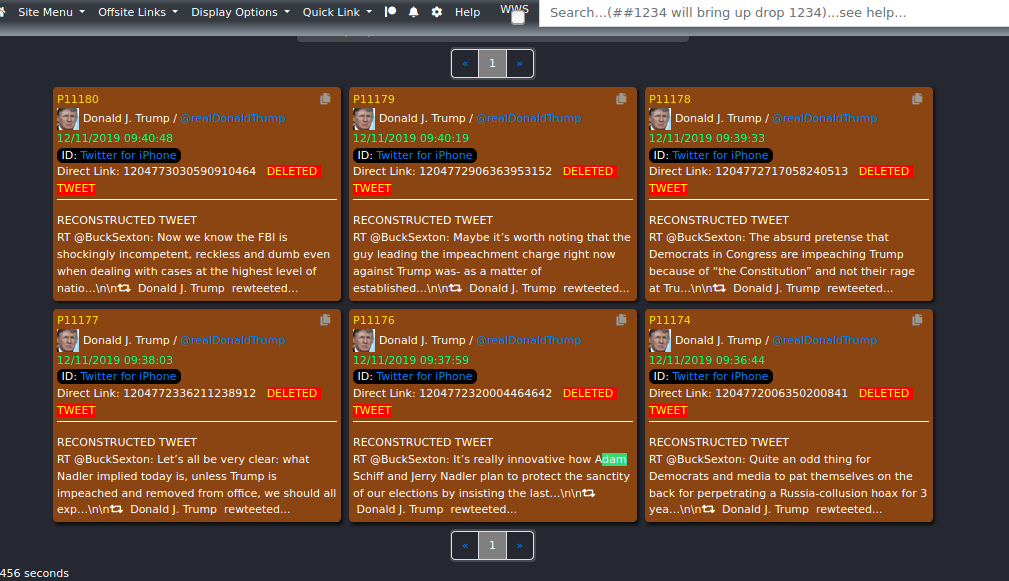1009x581 pixels.
Task: Copy post P11174 with the clipboard icon
Action: coord(917,320)
